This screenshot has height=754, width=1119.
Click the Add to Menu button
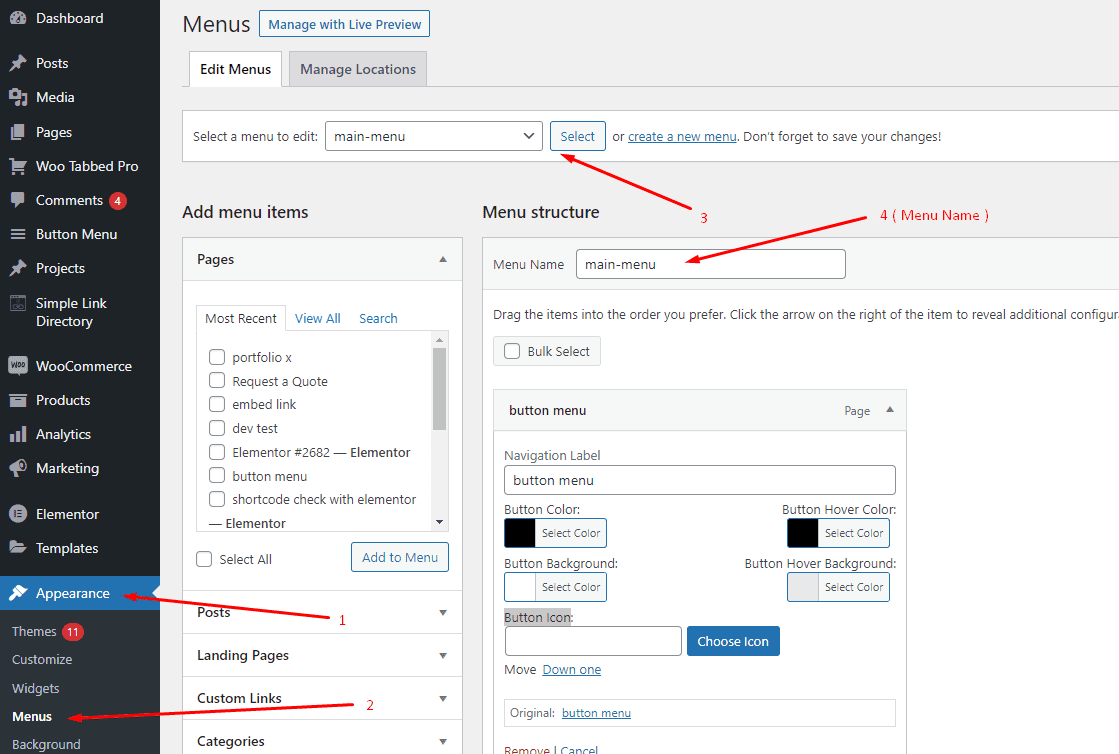(400, 557)
